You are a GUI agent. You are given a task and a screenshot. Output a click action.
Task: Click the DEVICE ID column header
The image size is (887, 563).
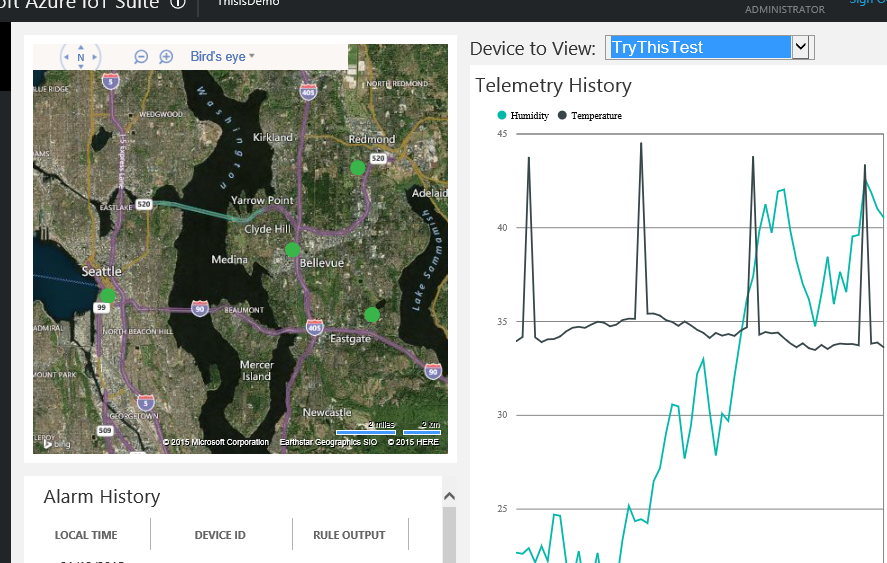pyautogui.click(x=220, y=535)
